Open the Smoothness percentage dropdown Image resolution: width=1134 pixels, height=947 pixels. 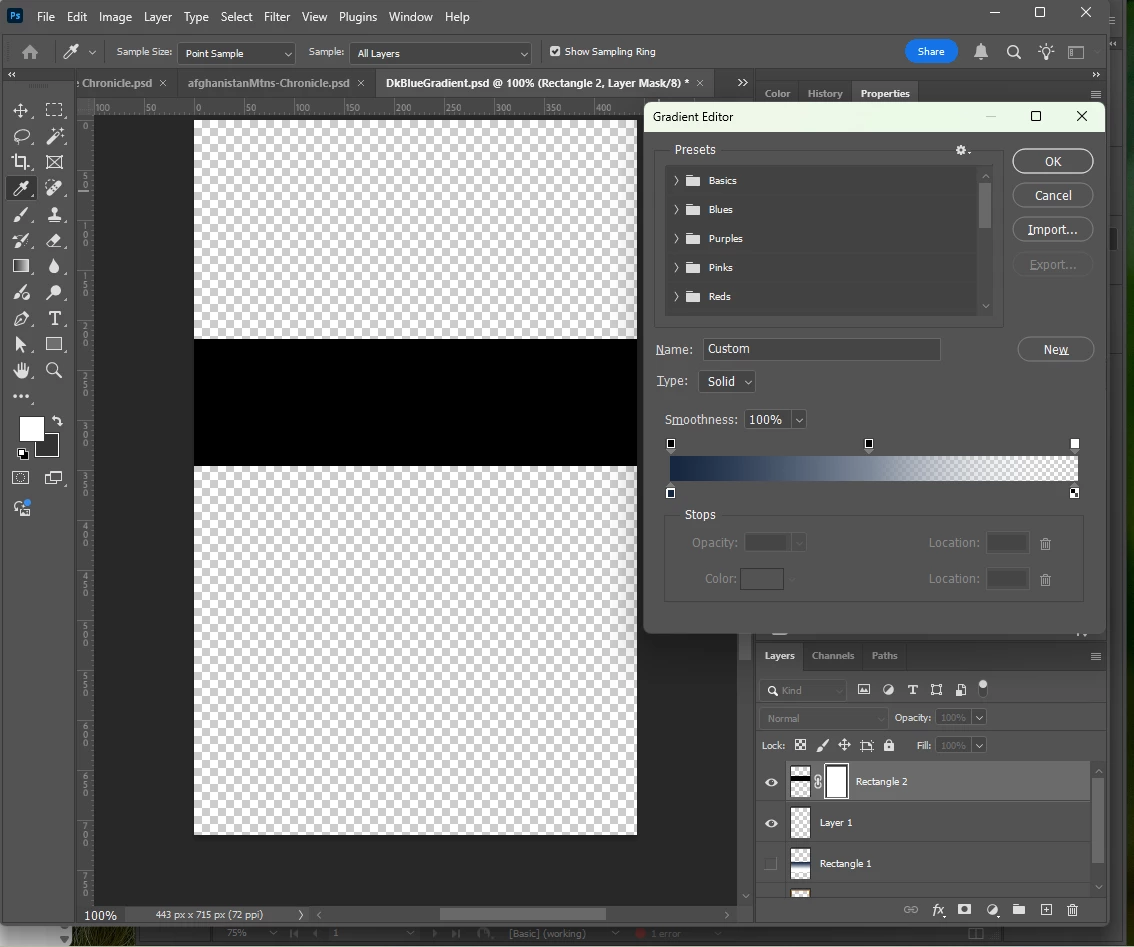point(799,420)
